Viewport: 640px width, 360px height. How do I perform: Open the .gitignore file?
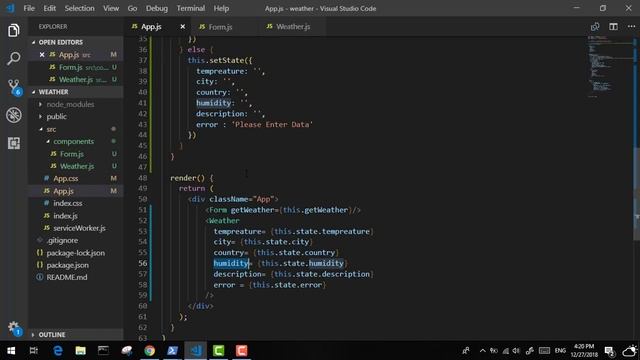pyautogui.click(x=62, y=240)
